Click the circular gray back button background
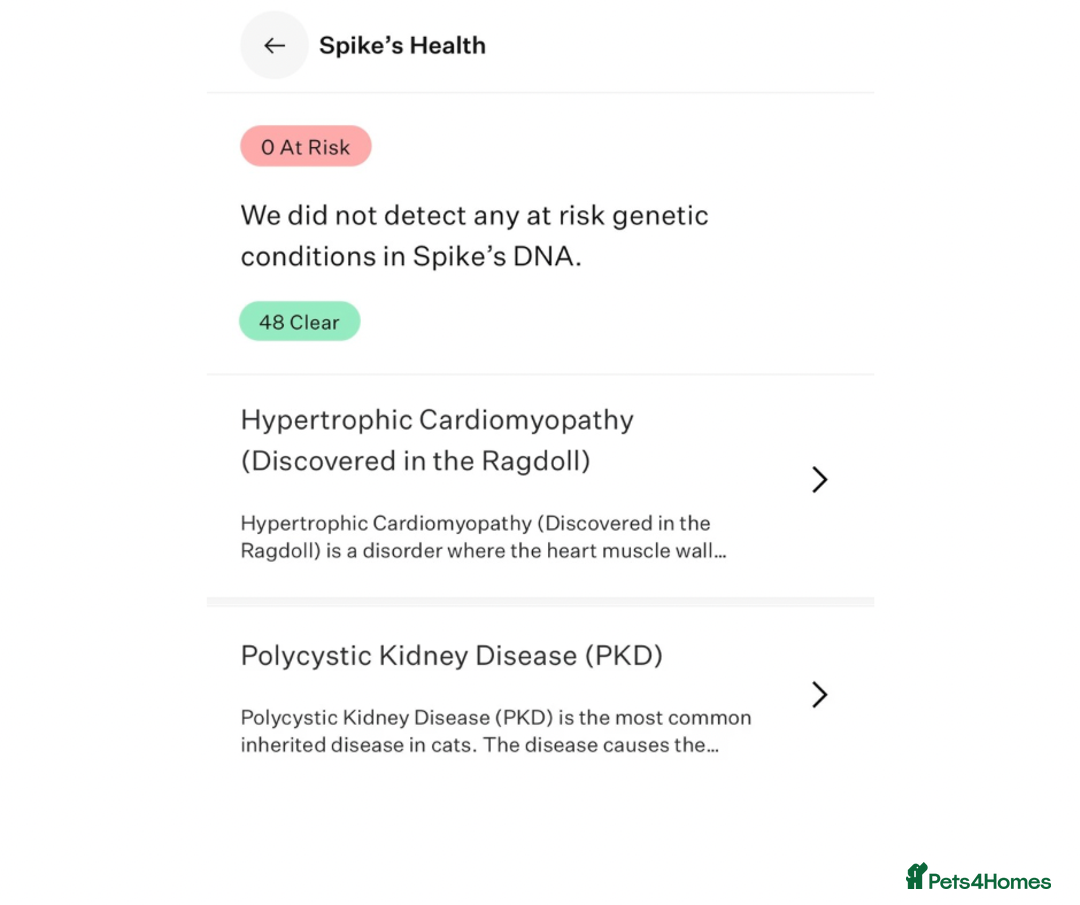Image resolution: width=1080 pixels, height=905 pixels. point(254,62)
